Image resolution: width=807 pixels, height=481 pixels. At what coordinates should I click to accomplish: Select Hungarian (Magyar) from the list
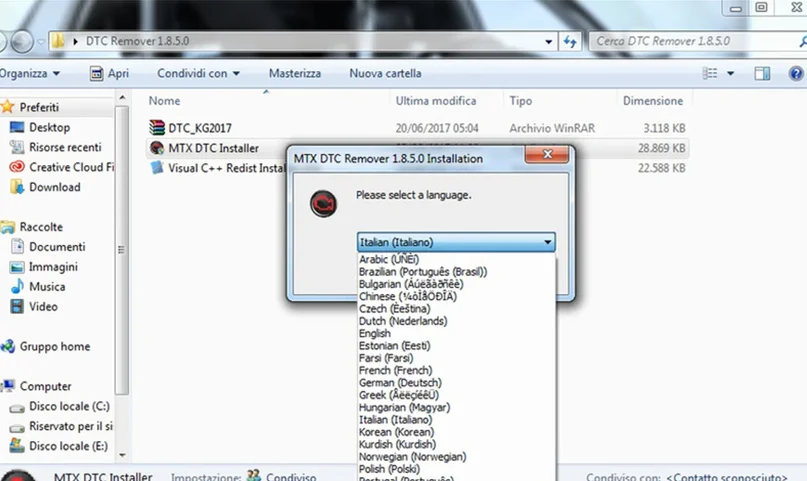(456, 407)
